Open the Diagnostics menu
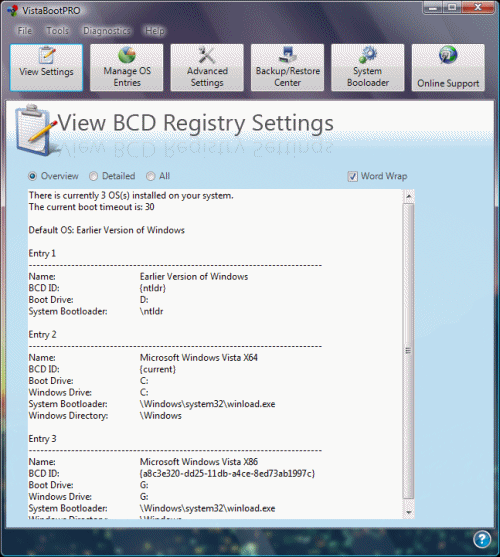The height and width of the screenshot is (557, 500). 107,31
